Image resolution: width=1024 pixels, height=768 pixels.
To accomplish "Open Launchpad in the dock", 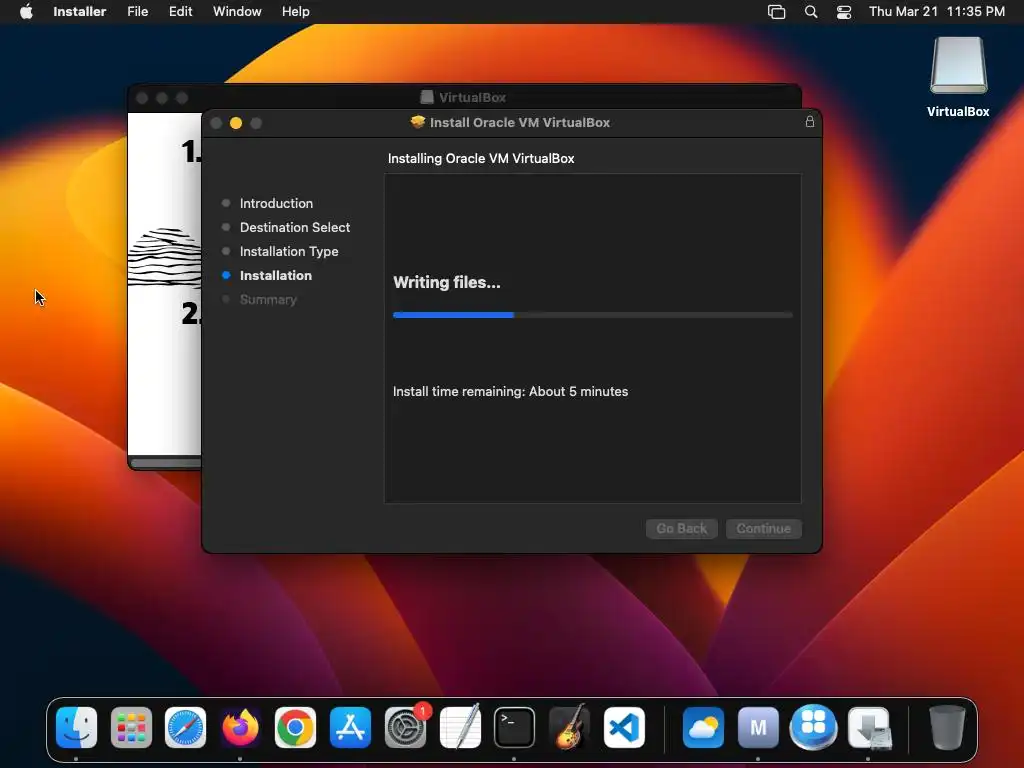I will 131,728.
